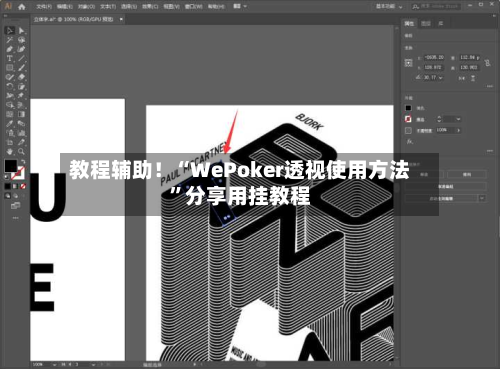This screenshot has height=369, width=500.
Task: Select the Puppet Warp pin tool
Action: click(21, 96)
